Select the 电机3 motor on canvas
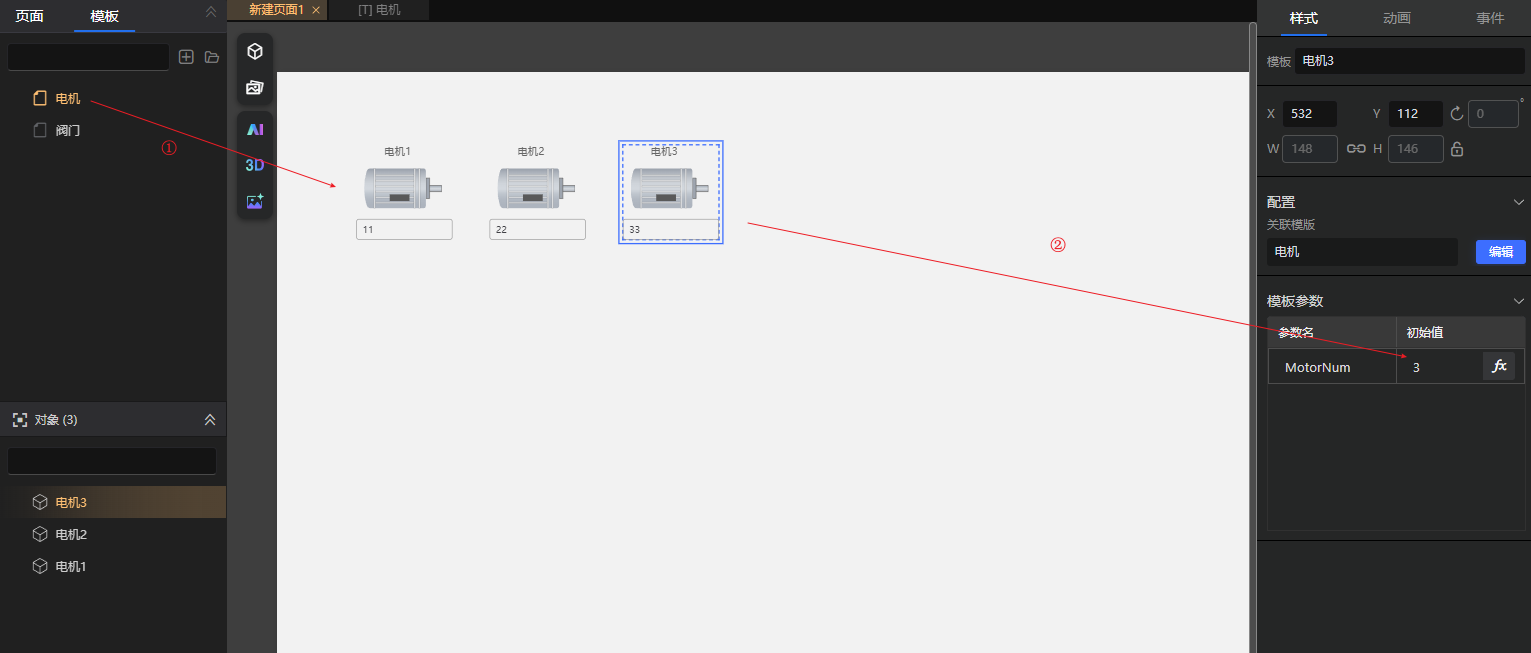1531x653 pixels. tap(669, 188)
